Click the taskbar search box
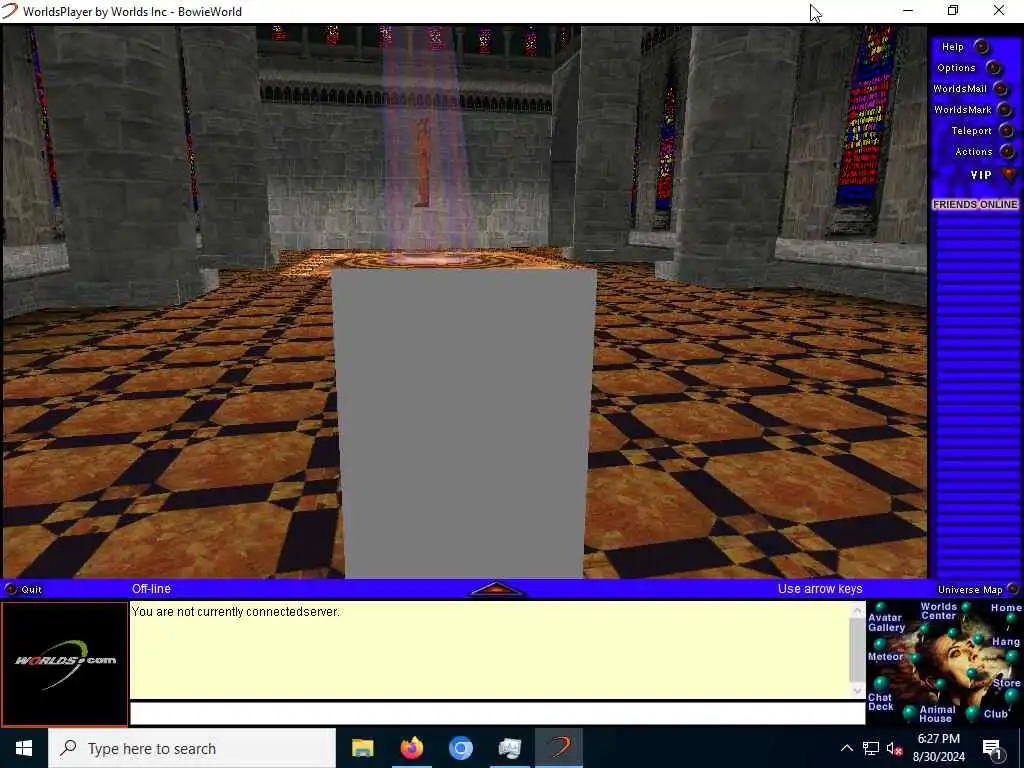The image size is (1024, 768). tap(192, 748)
